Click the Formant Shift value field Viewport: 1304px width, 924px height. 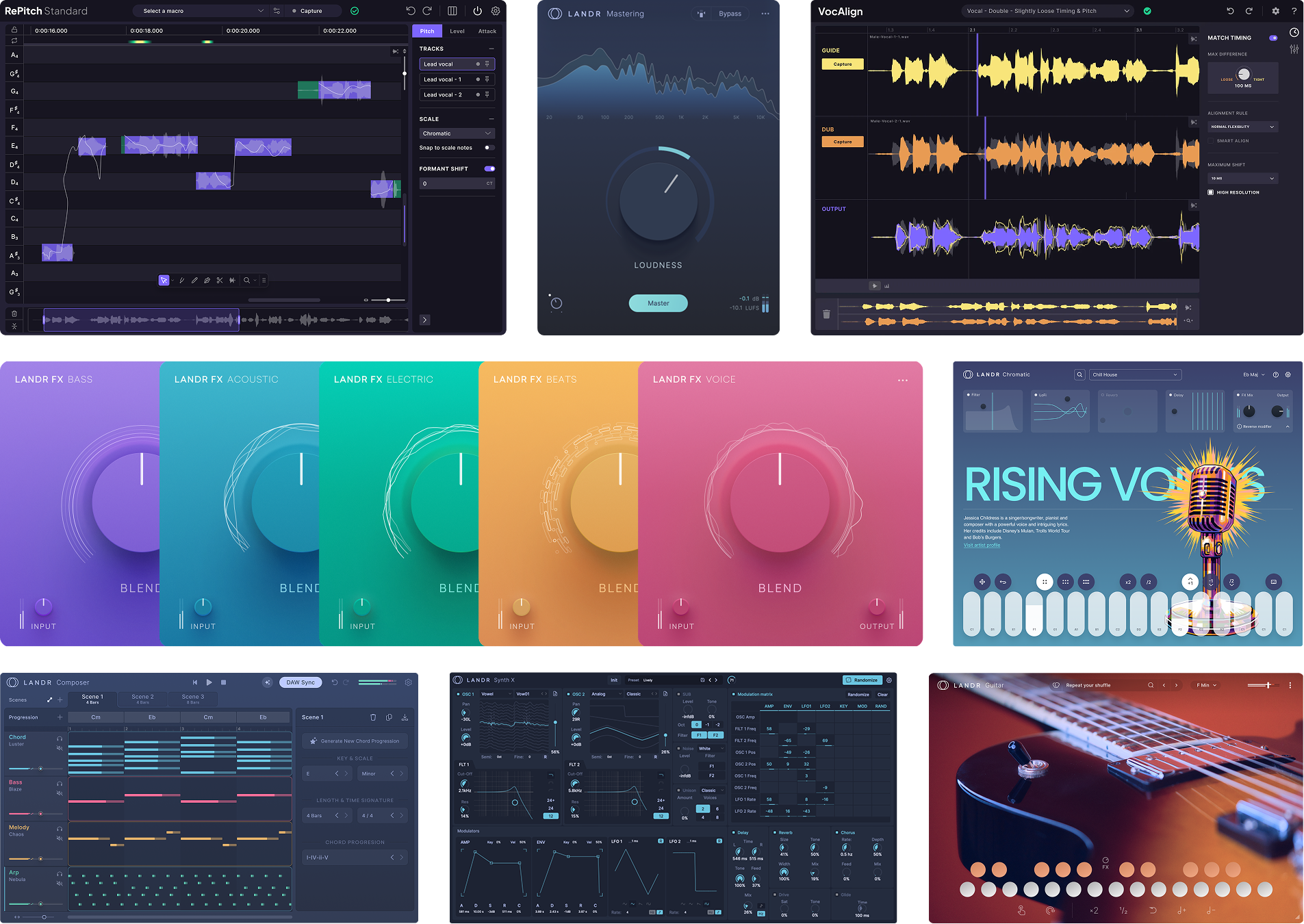click(457, 183)
